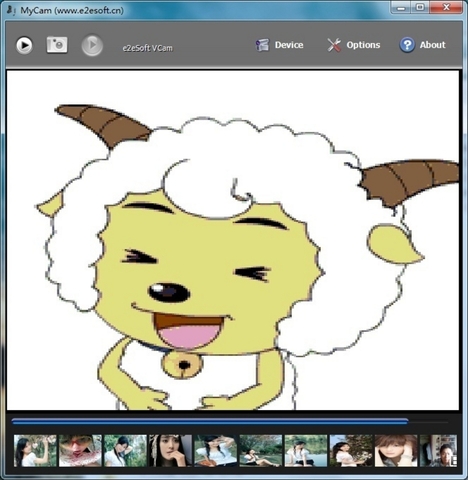The width and height of the screenshot is (468, 480).
Task: Click the e2eSoft VCam label
Action: coord(148,48)
